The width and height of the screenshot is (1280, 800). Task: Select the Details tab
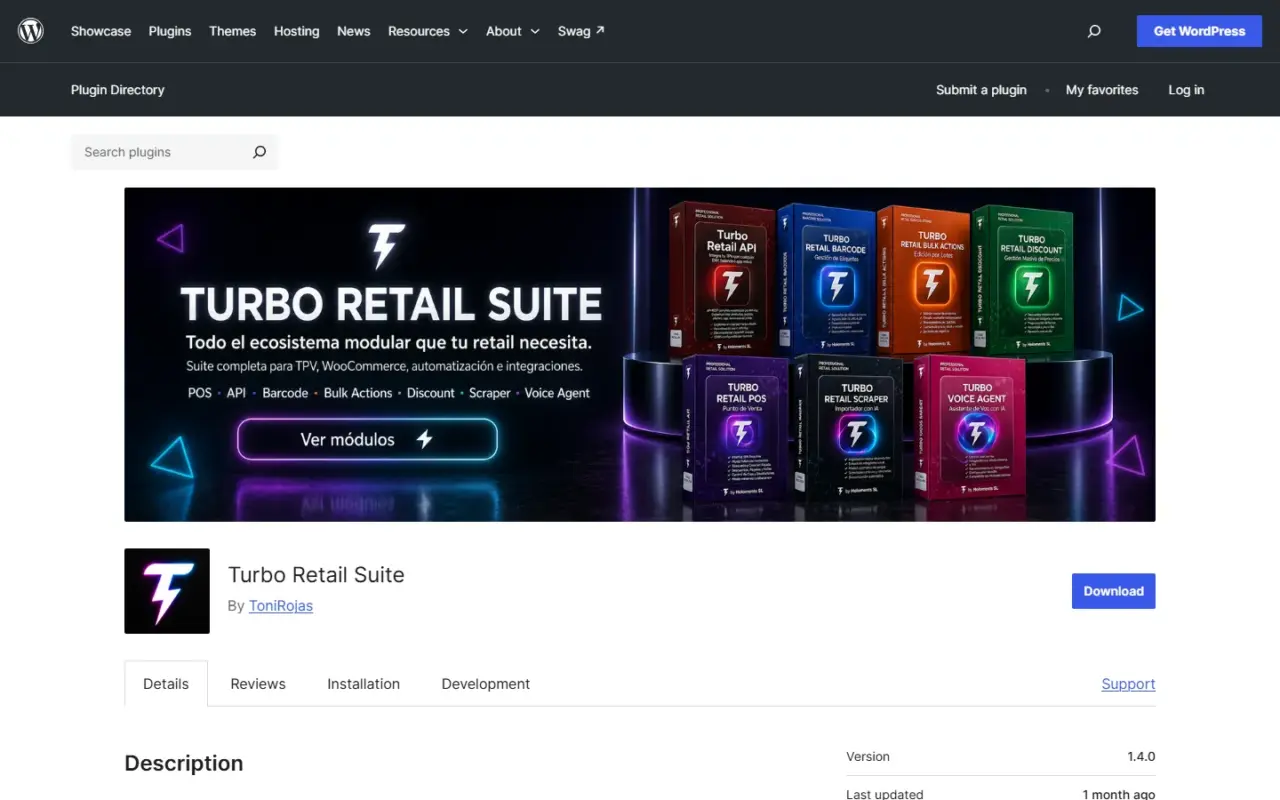pyautogui.click(x=166, y=684)
